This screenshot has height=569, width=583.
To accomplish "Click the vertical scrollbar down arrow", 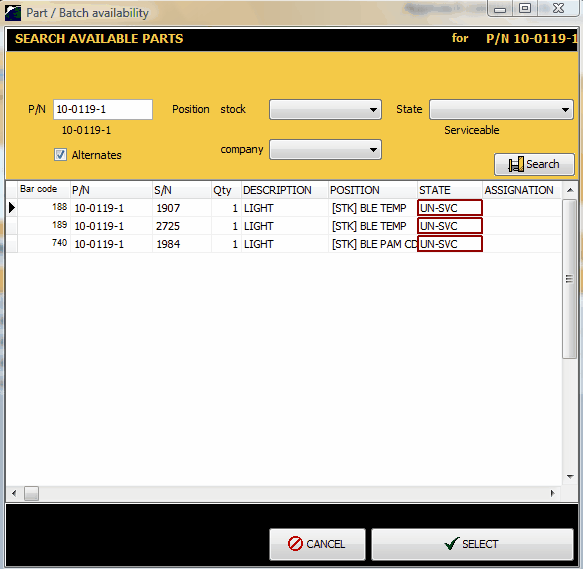I will point(570,476).
